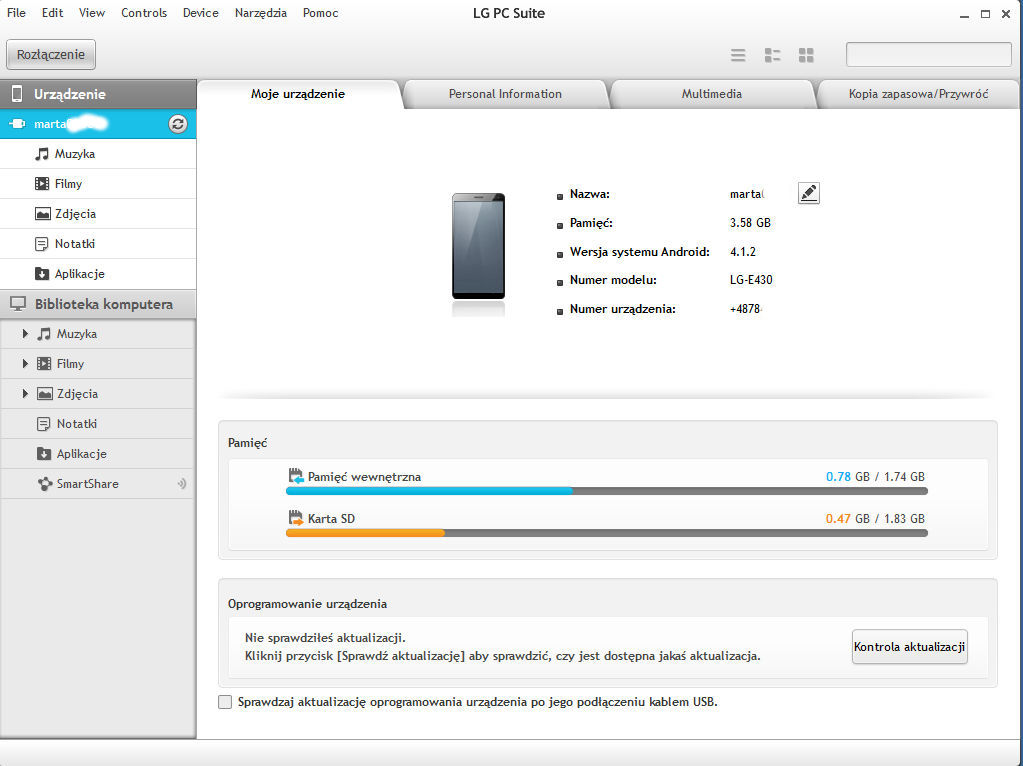Click the note icon under device Notatki
Screen dimensions: 1023x766
point(41,244)
